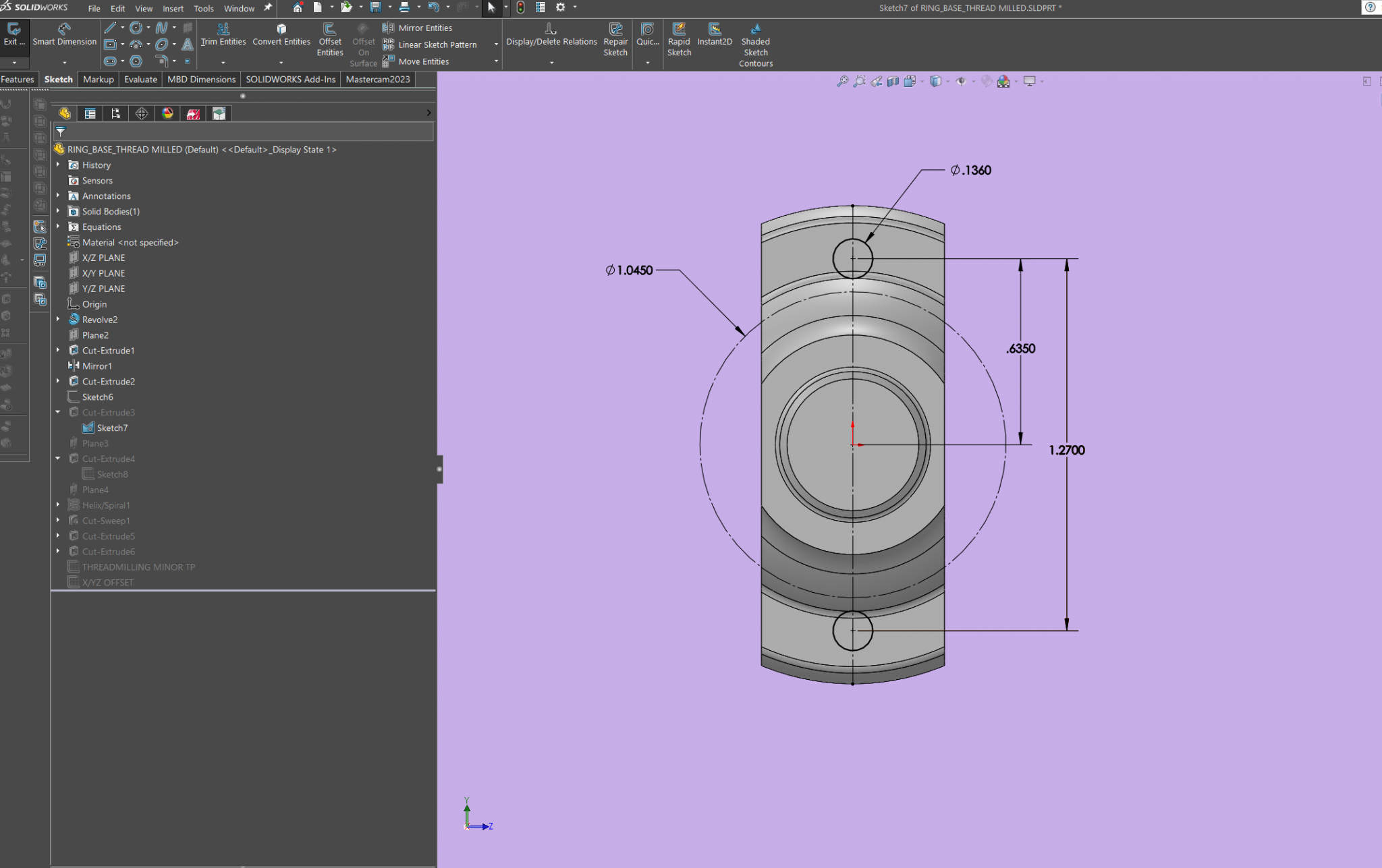Click Repair Sketch tool
Screen dimensions: 1382x868
[615, 38]
